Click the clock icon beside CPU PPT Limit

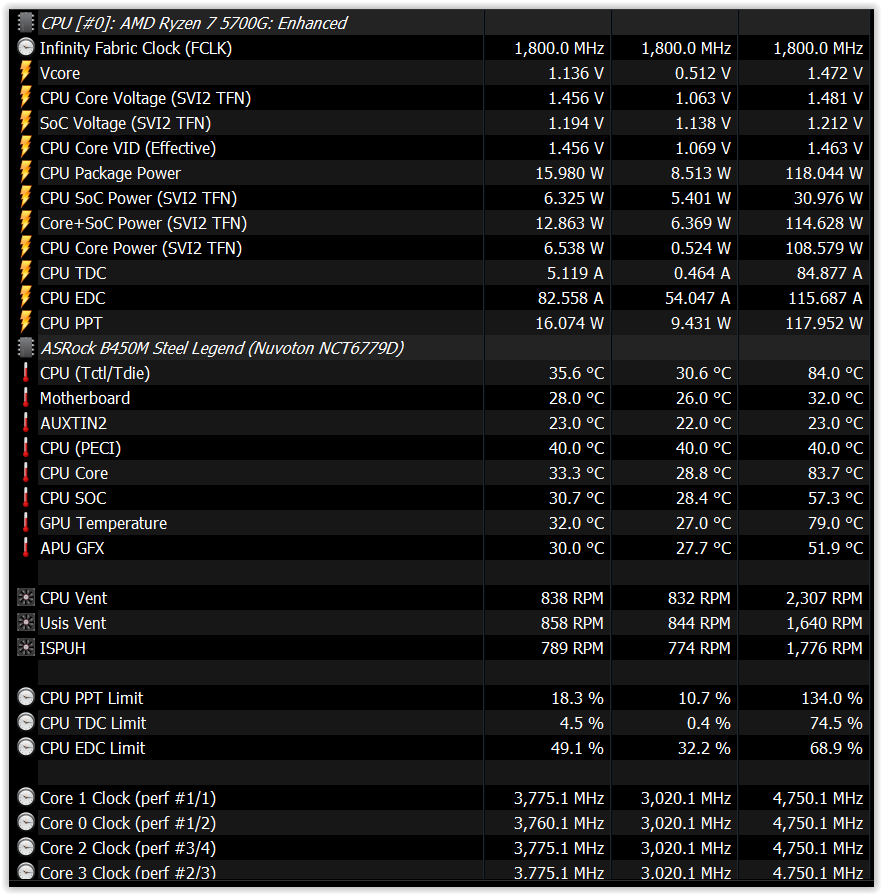pos(26,698)
